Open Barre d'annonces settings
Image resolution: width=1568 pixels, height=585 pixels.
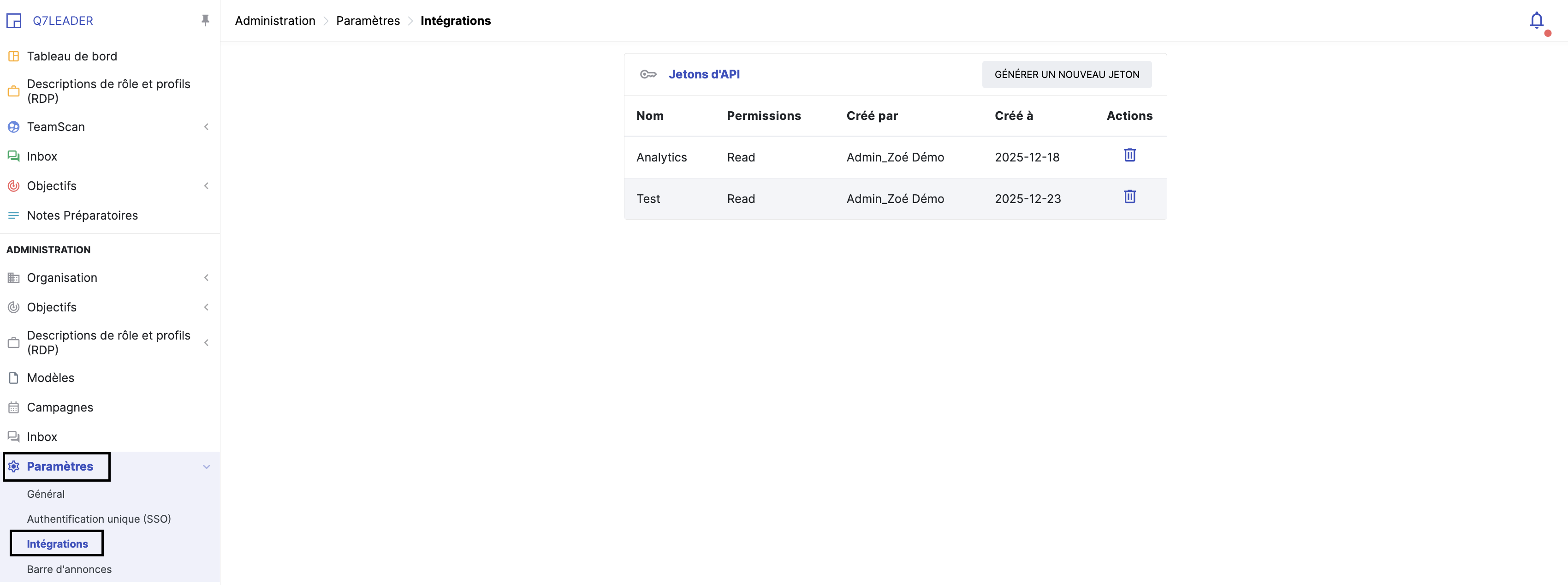pos(69,570)
